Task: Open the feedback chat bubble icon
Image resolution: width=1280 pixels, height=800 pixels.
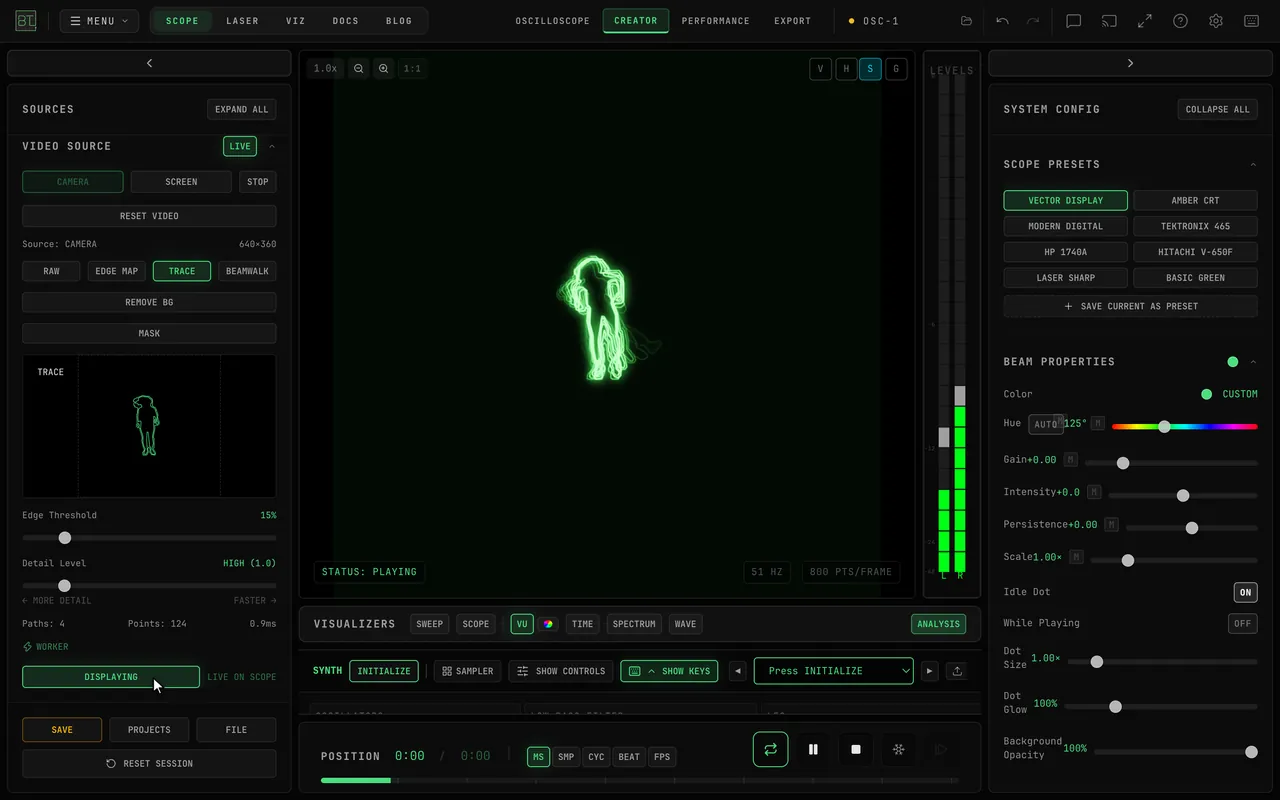Action: 1073,21
